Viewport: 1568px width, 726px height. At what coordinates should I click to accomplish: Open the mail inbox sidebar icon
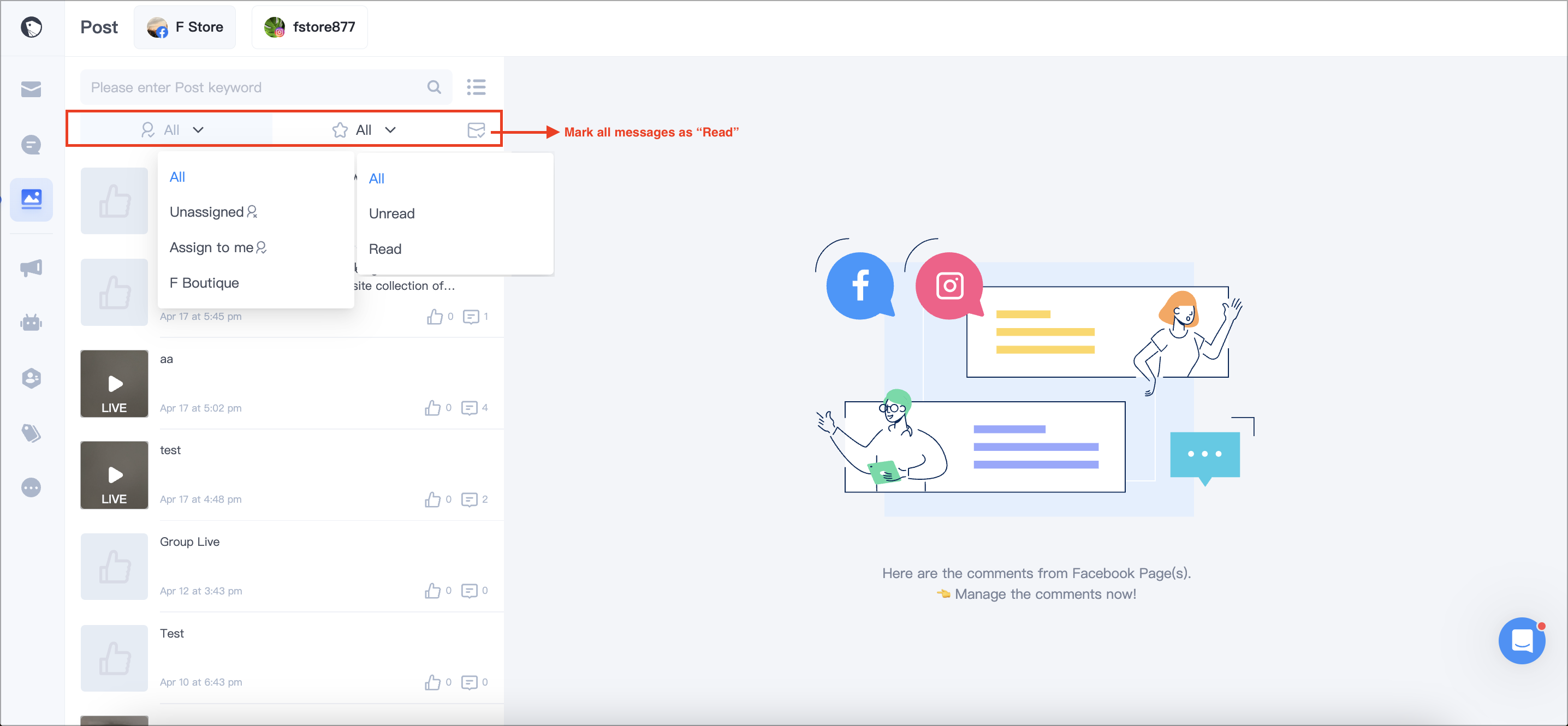pyautogui.click(x=31, y=90)
